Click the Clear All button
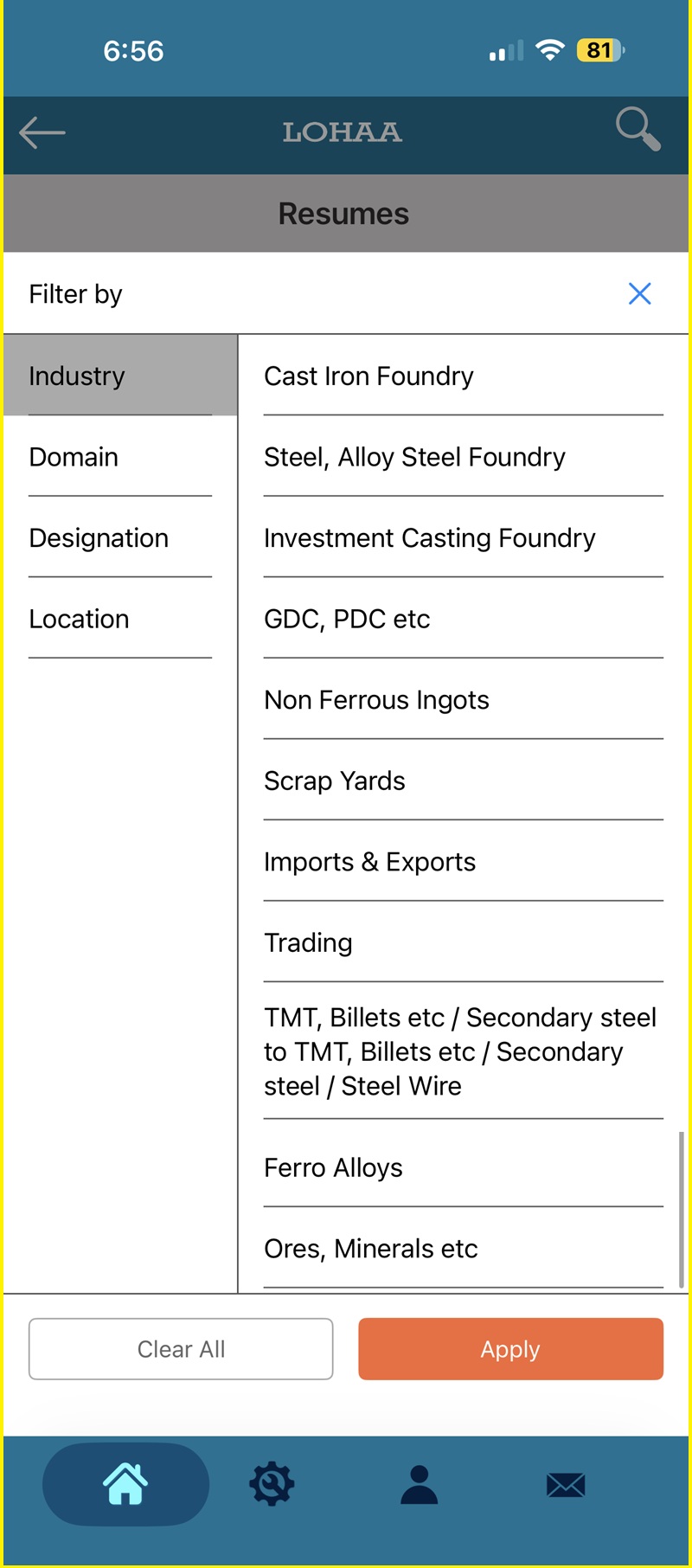Image resolution: width=692 pixels, height=1568 pixels. pos(181,1349)
